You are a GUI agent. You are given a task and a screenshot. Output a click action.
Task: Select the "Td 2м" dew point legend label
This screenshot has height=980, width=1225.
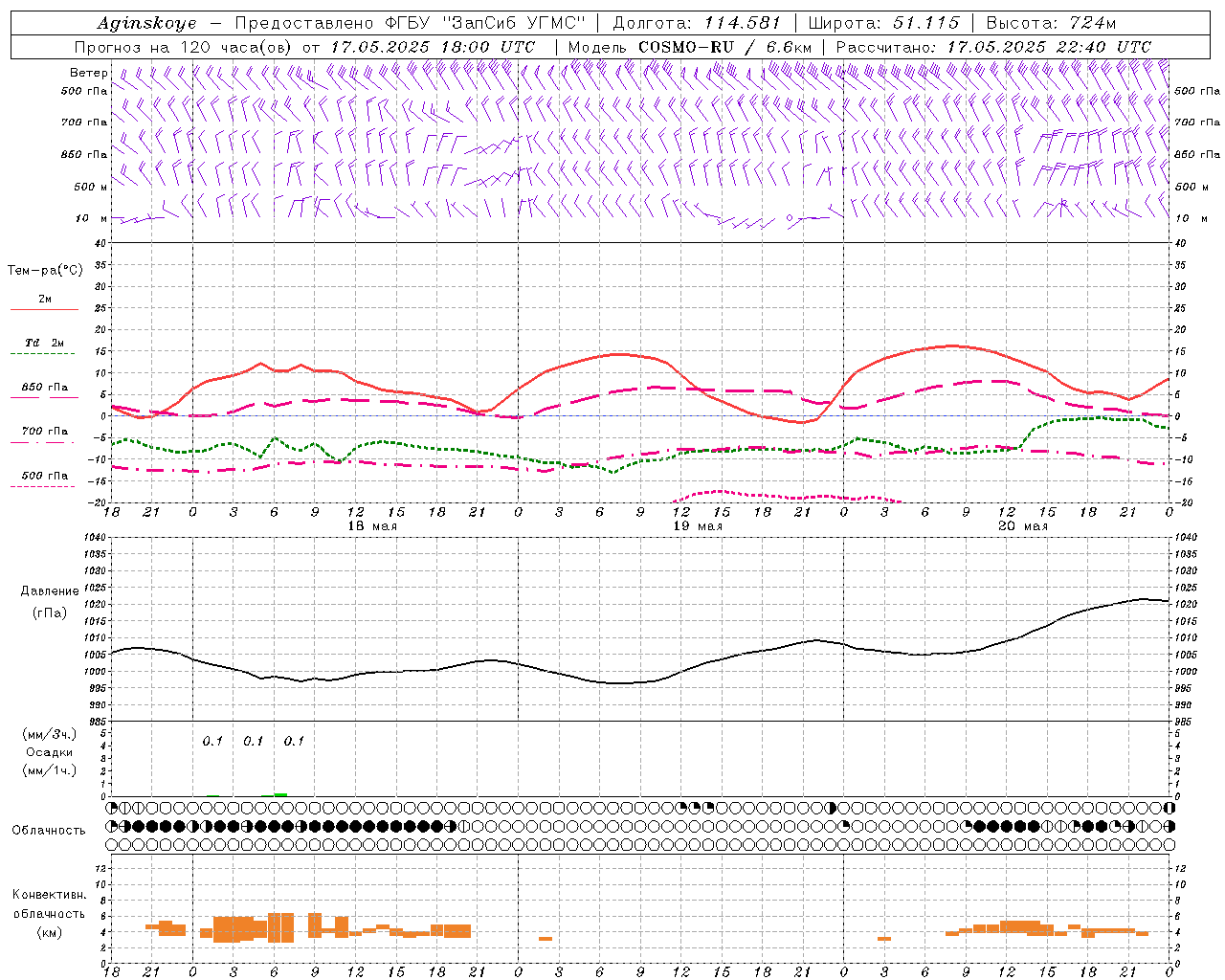pyautogui.click(x=44, y=343)
